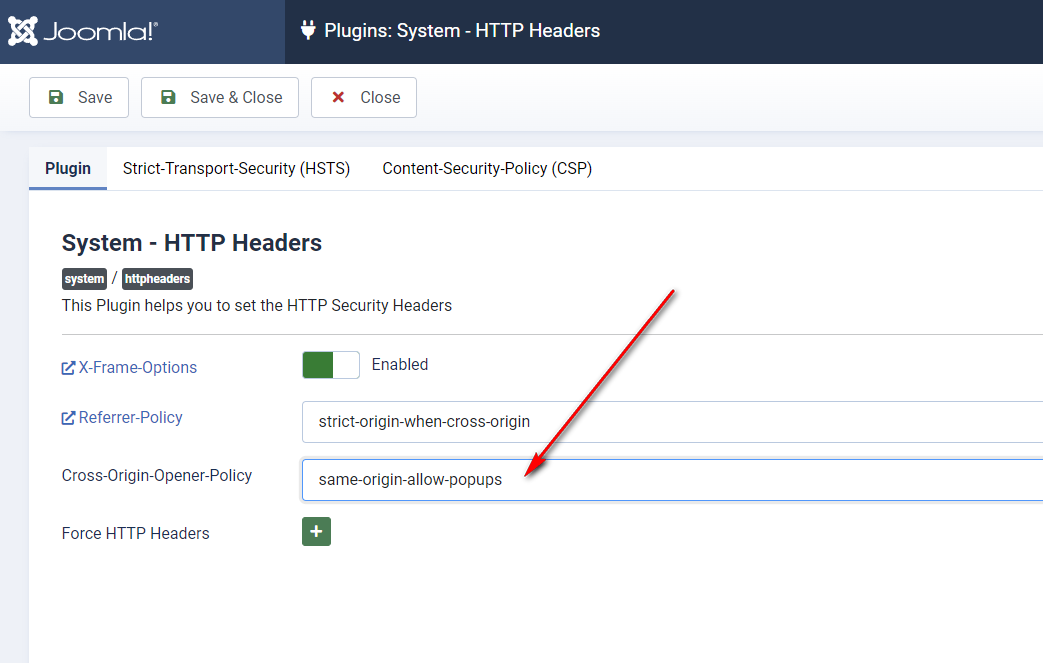Click the Cross-Origin-Opener-Policy field label
Screen dimensions: 1043x663
tap(157, 475)
